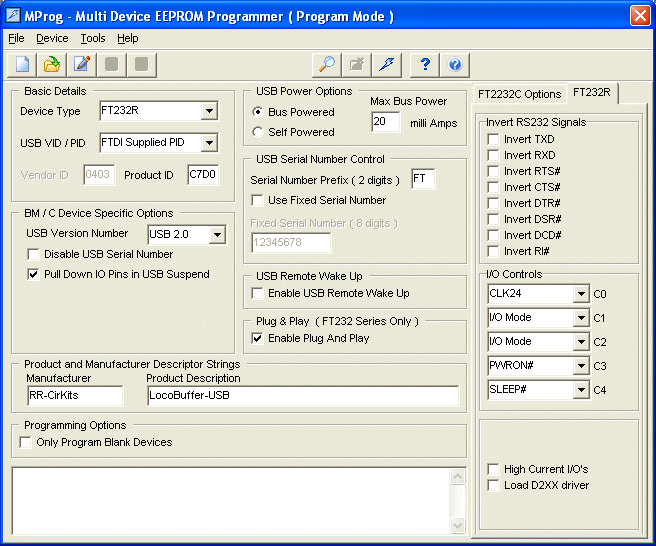Open the C1 I/O Mode dropdown
Image resolution: width=656 pixels, height=546 pixels.
click(581, 318)
